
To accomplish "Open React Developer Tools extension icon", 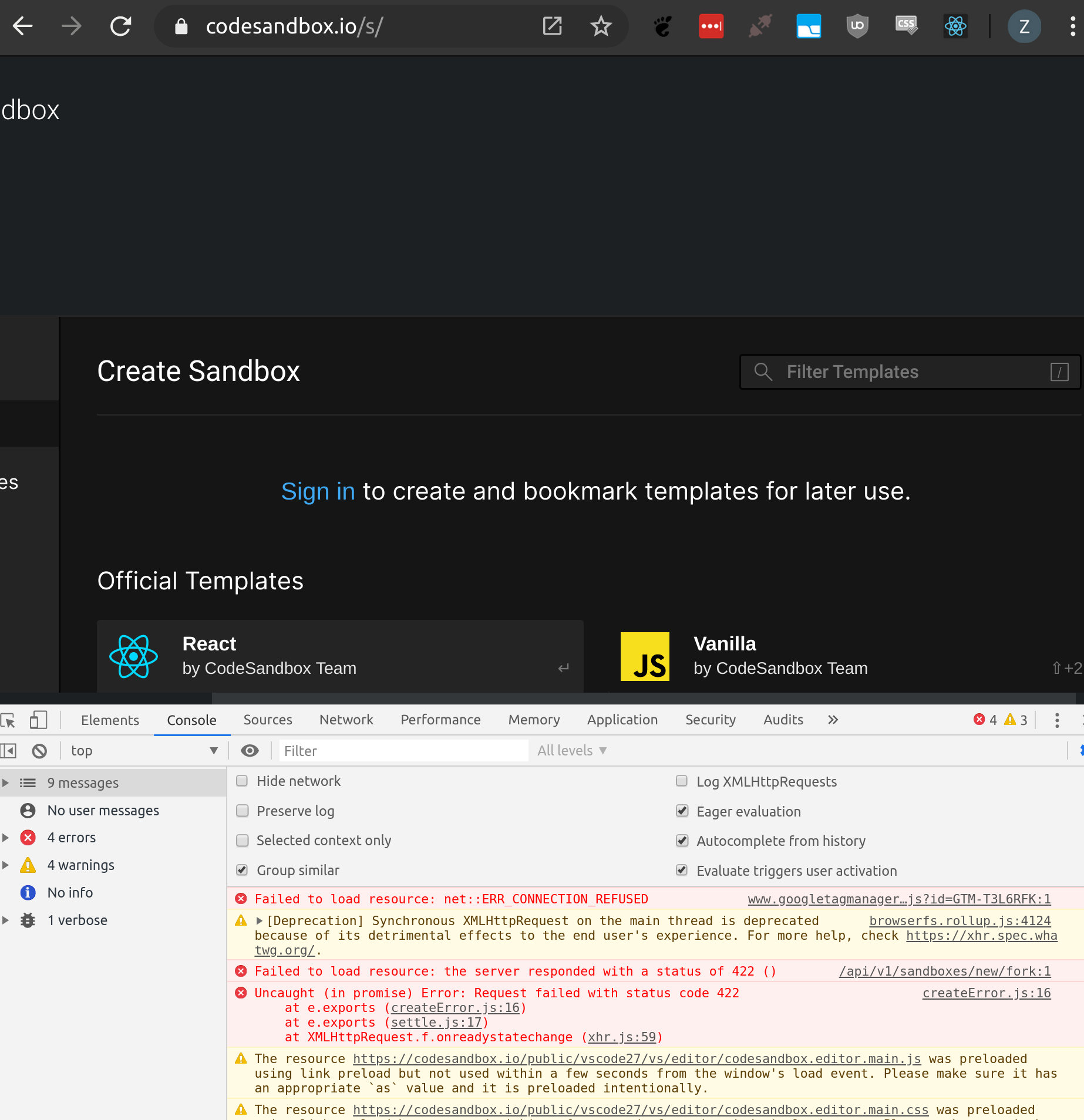I will click(x=955, y=26).
